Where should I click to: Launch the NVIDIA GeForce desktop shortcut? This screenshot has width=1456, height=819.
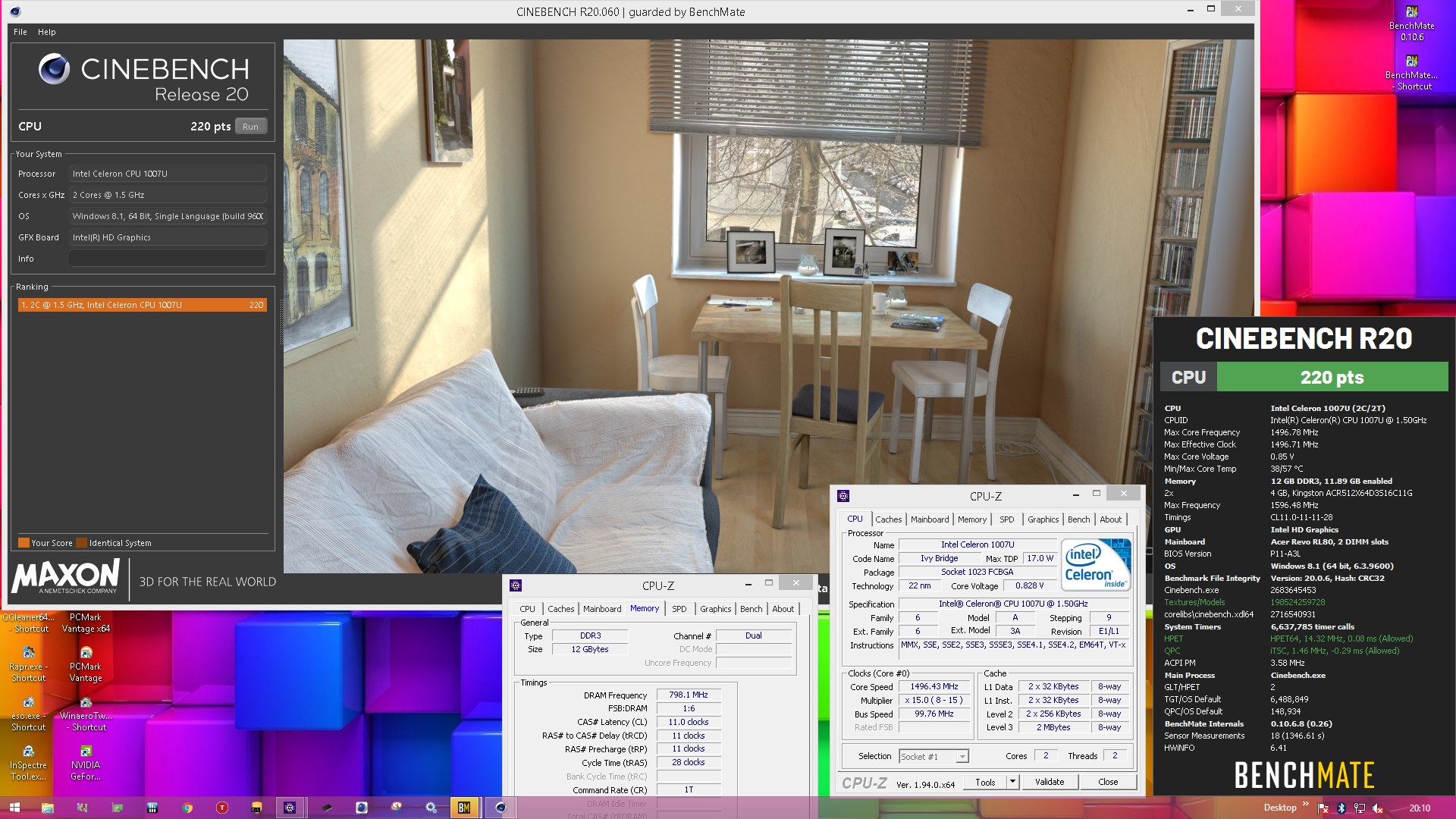(x=86, y=763)
